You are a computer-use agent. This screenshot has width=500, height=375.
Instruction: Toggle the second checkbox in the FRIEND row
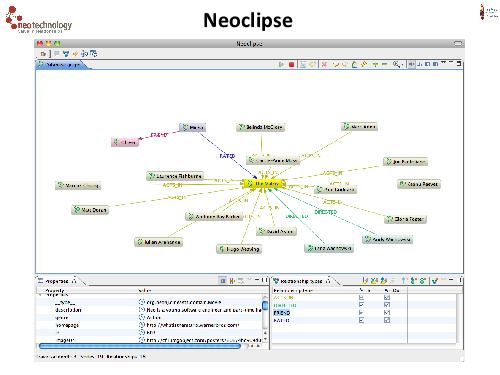click(x=387, y=313)
